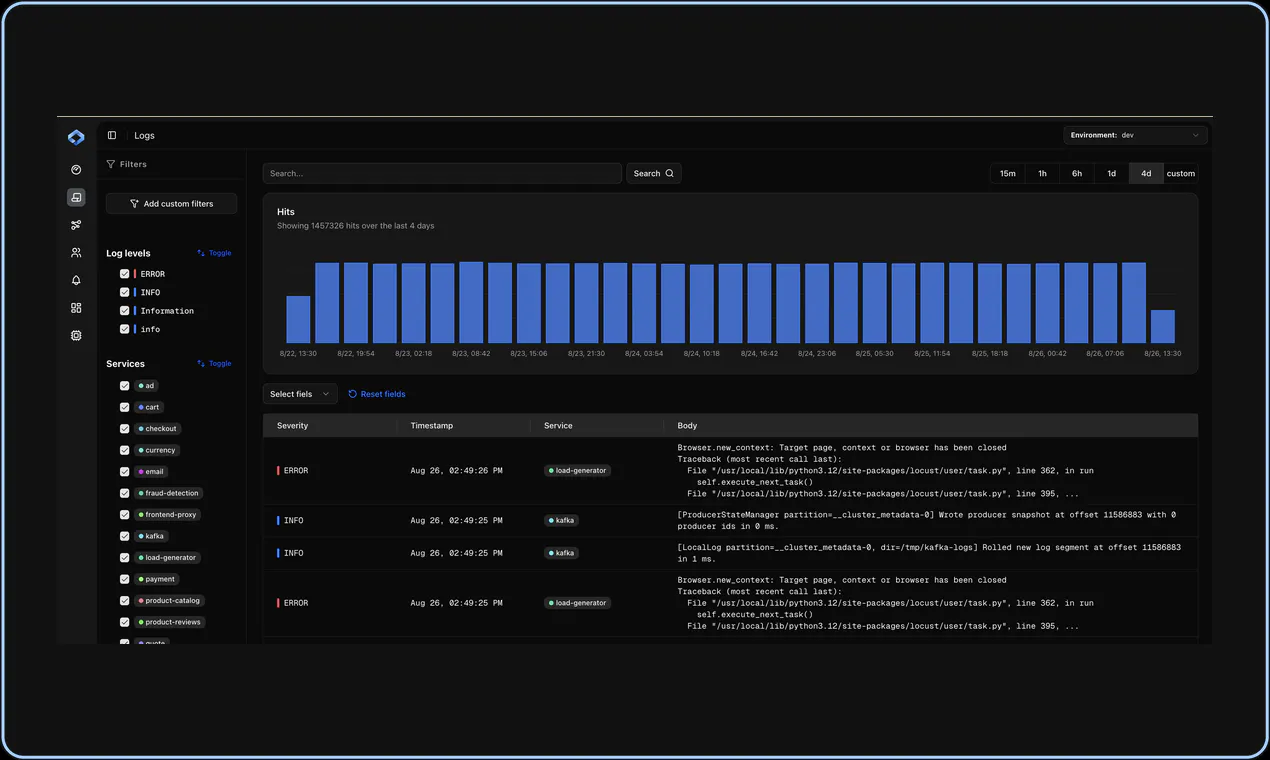Open the Select fields dropdown
1270x760 pixels.
click(300, 394)
